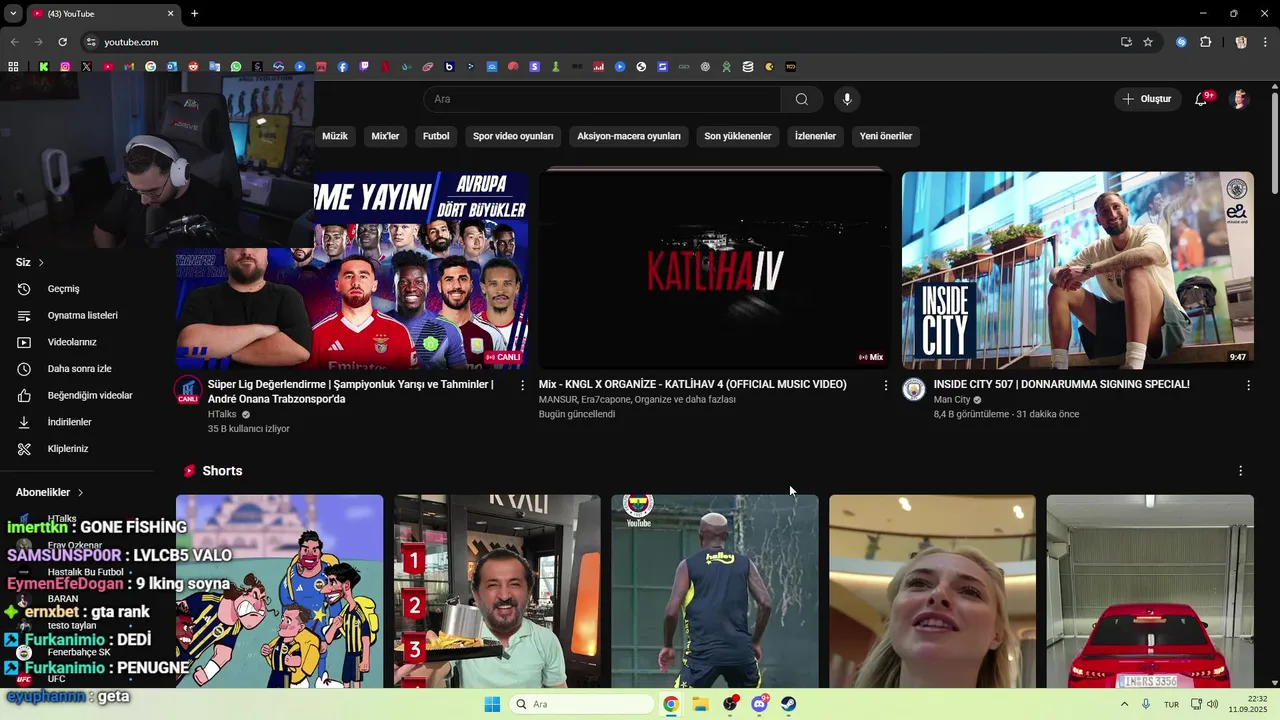Open the Shorts section three-dot menu
The height and width of the screenshot is (720, 1280).
point(1241,471)
